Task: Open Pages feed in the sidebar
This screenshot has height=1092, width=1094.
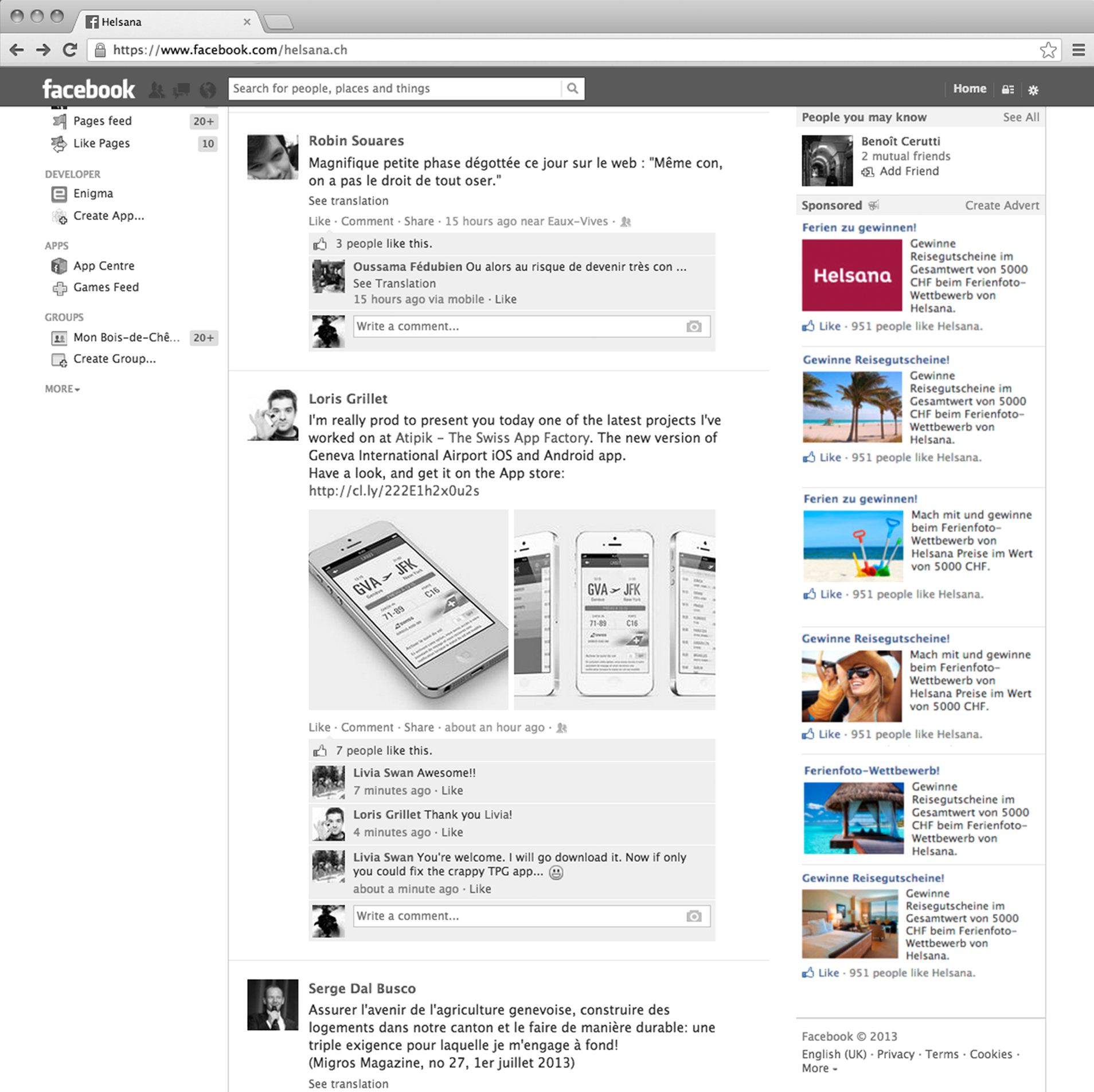Action: (103, 121)
